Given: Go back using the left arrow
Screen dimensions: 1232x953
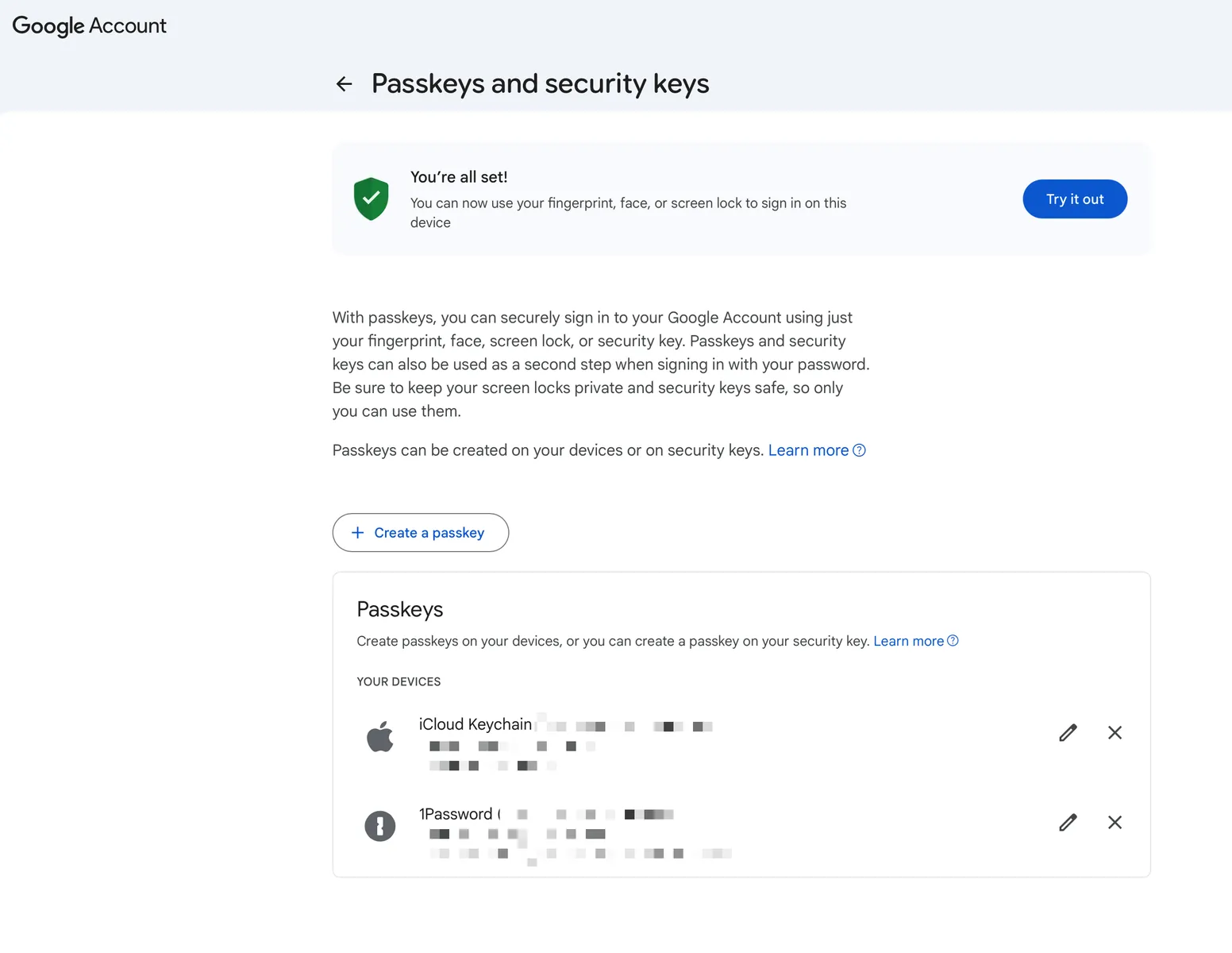Looking at the screenshot, I should (x=344, y=84).
